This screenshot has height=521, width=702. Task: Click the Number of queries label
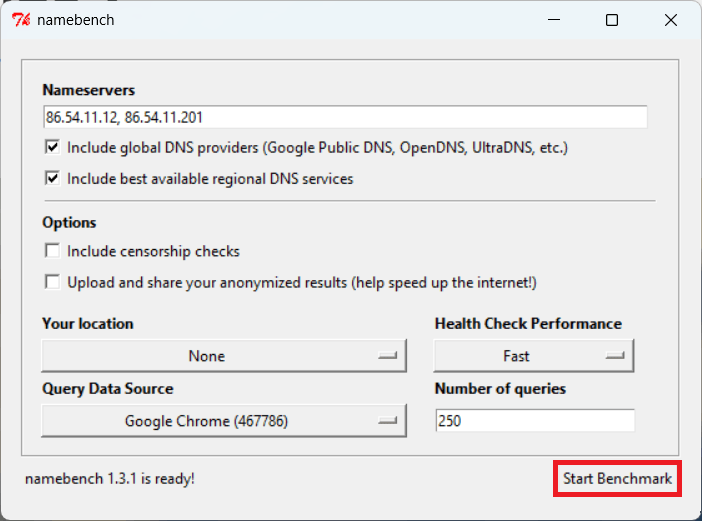click(x=500, y=389)
